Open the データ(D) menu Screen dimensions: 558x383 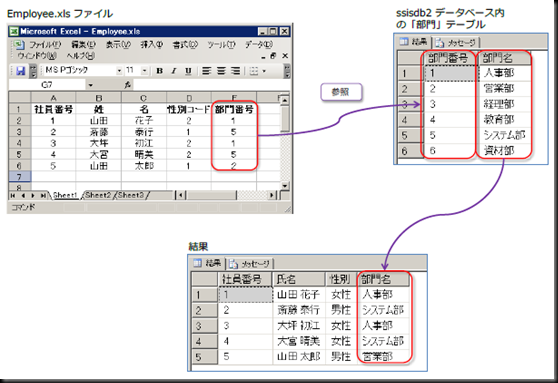(259, 44)
